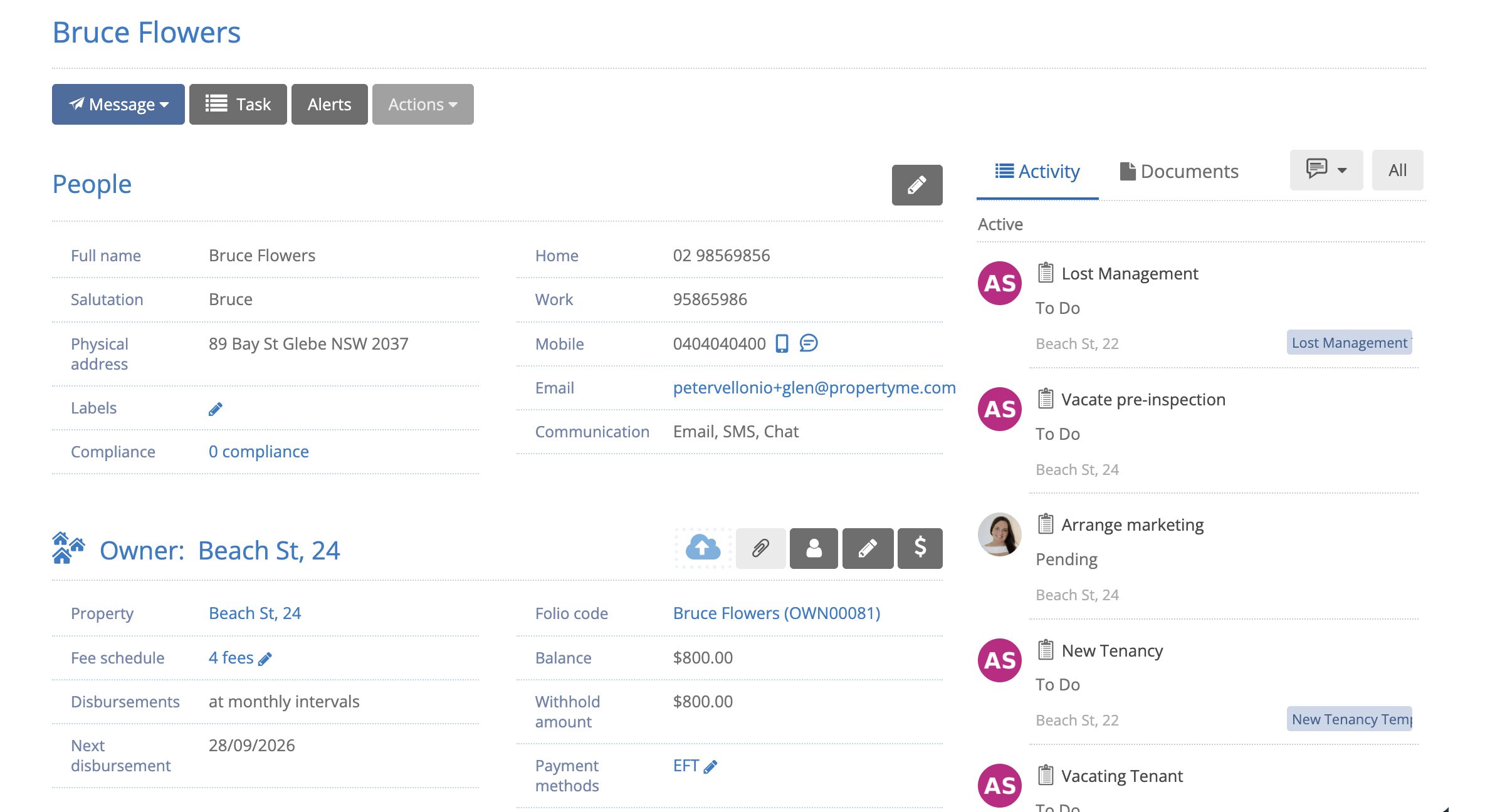Click AS avatar next to New Tenancy
1485x812 pixels.
click(999, 660)
